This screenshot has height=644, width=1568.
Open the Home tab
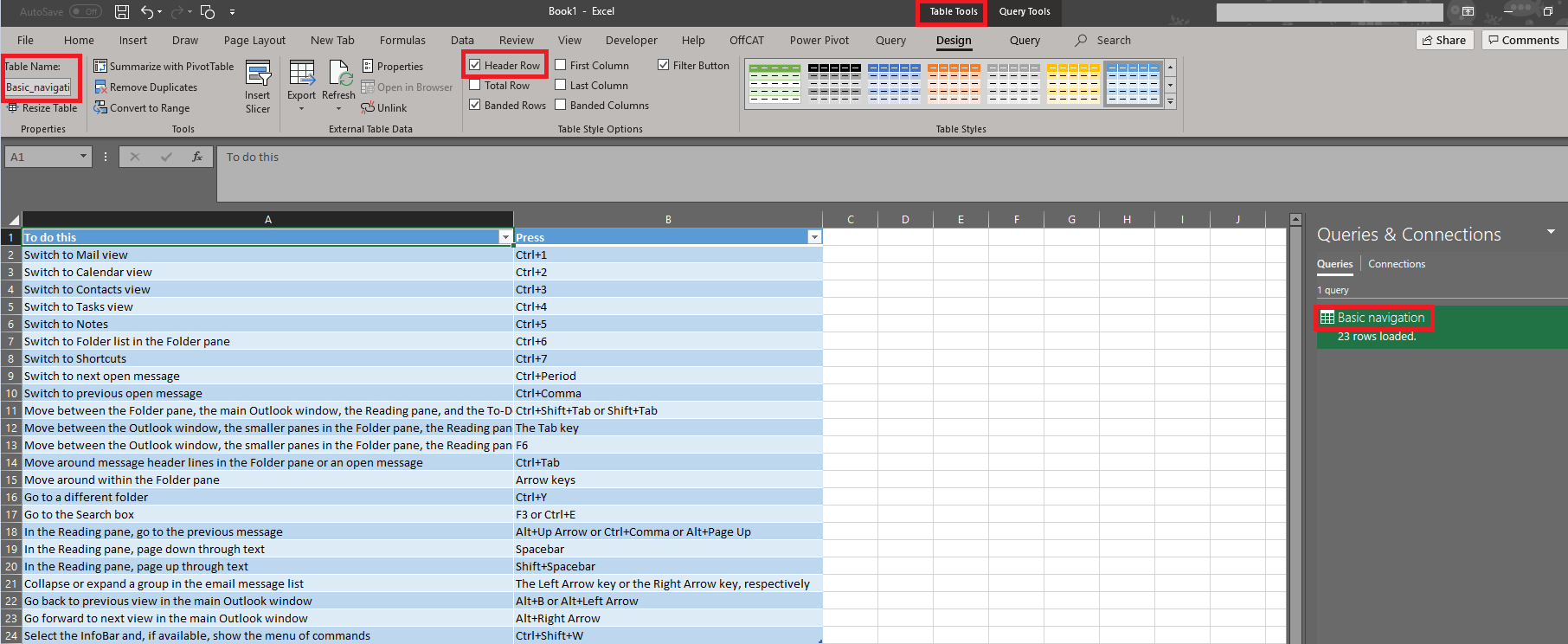pyautogui.click(x=79, y=40)
